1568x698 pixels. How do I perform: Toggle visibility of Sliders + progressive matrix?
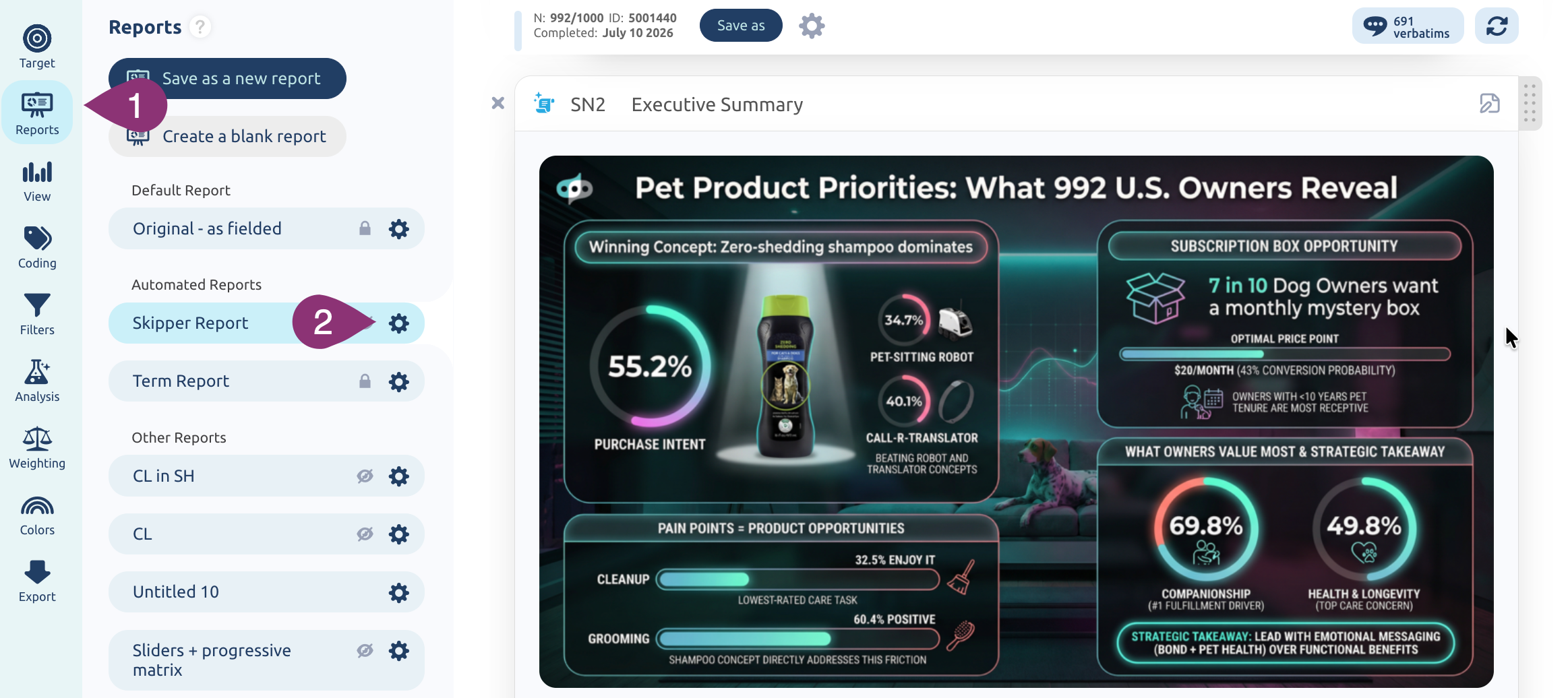click(365, 651)
